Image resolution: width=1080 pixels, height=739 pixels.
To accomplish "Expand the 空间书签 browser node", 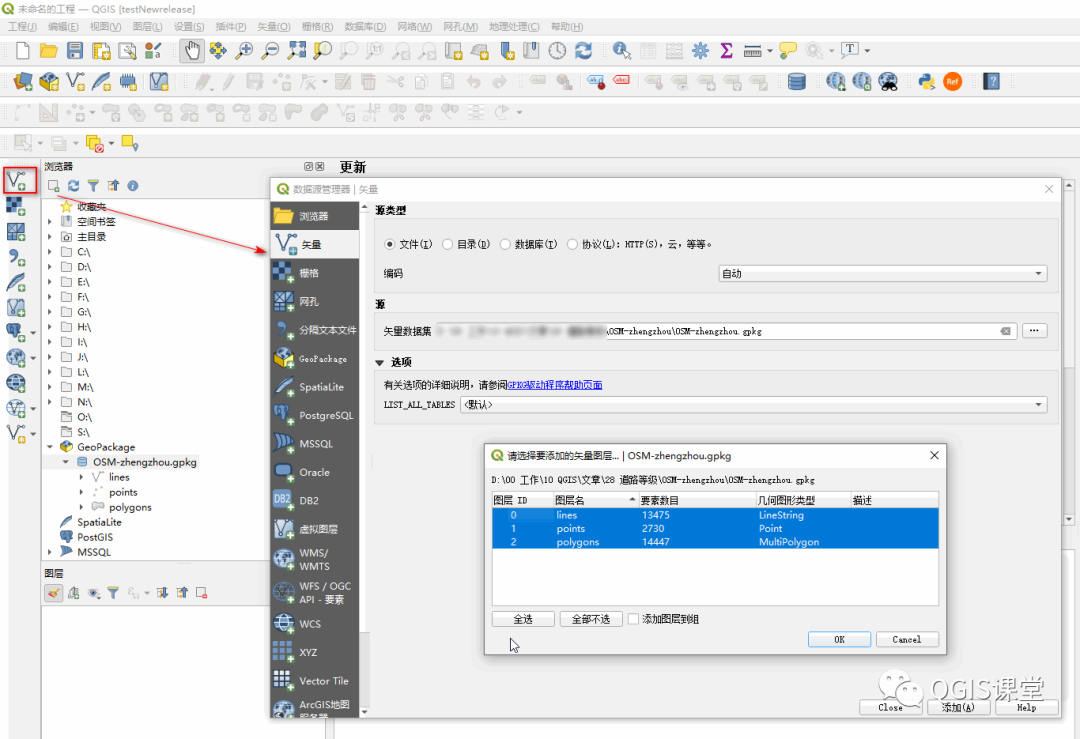I will (50, 222).
